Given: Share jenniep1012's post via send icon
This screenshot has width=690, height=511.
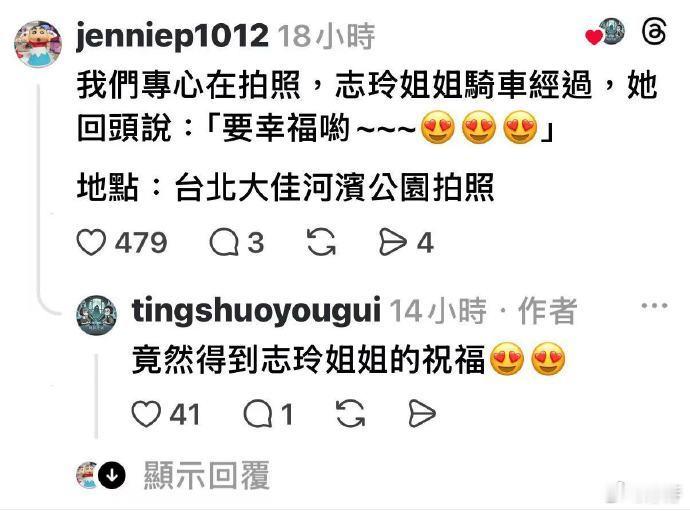Looking at the screenshot, I should tap(393, 243).
